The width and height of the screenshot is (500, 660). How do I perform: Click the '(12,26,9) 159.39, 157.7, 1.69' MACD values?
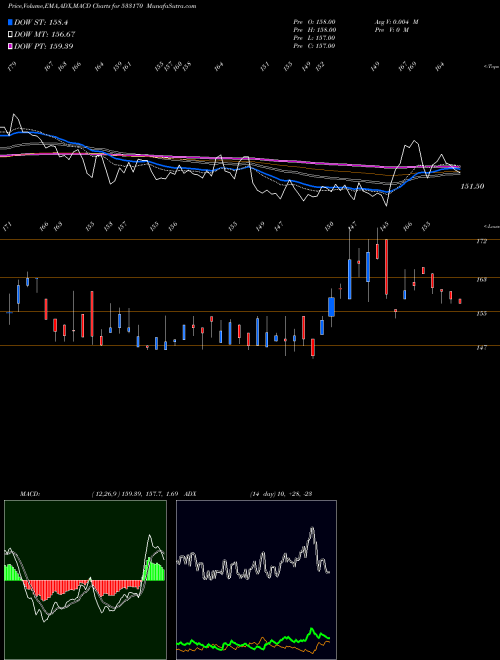pos(135,494)
